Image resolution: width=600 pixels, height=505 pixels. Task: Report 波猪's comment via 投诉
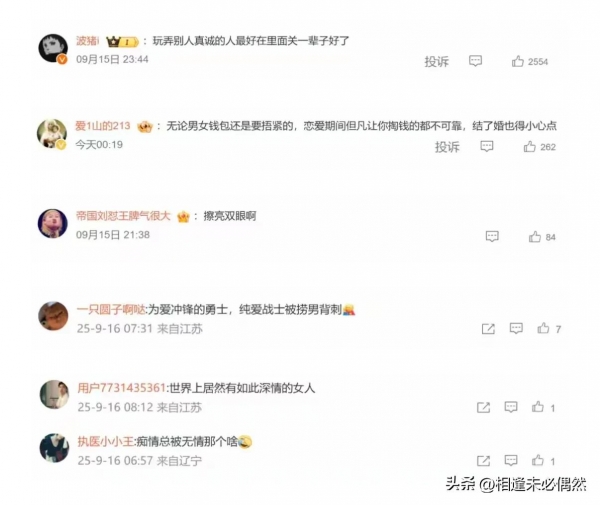click(436, 62)
